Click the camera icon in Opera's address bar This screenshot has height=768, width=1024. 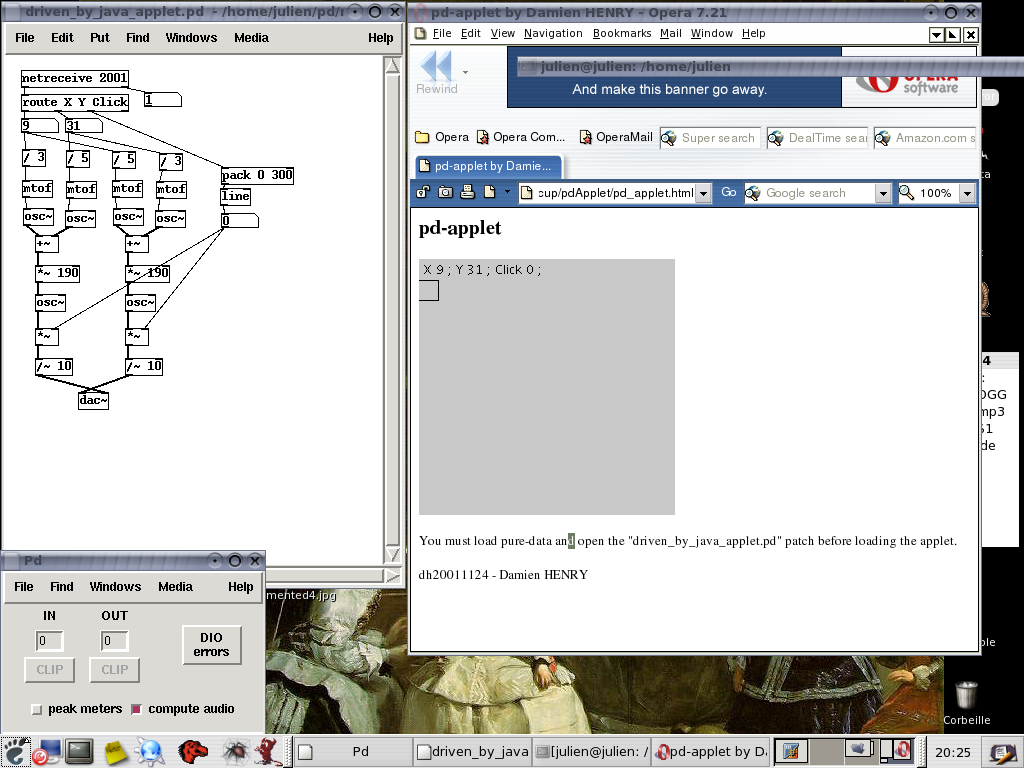pos(445,193)
